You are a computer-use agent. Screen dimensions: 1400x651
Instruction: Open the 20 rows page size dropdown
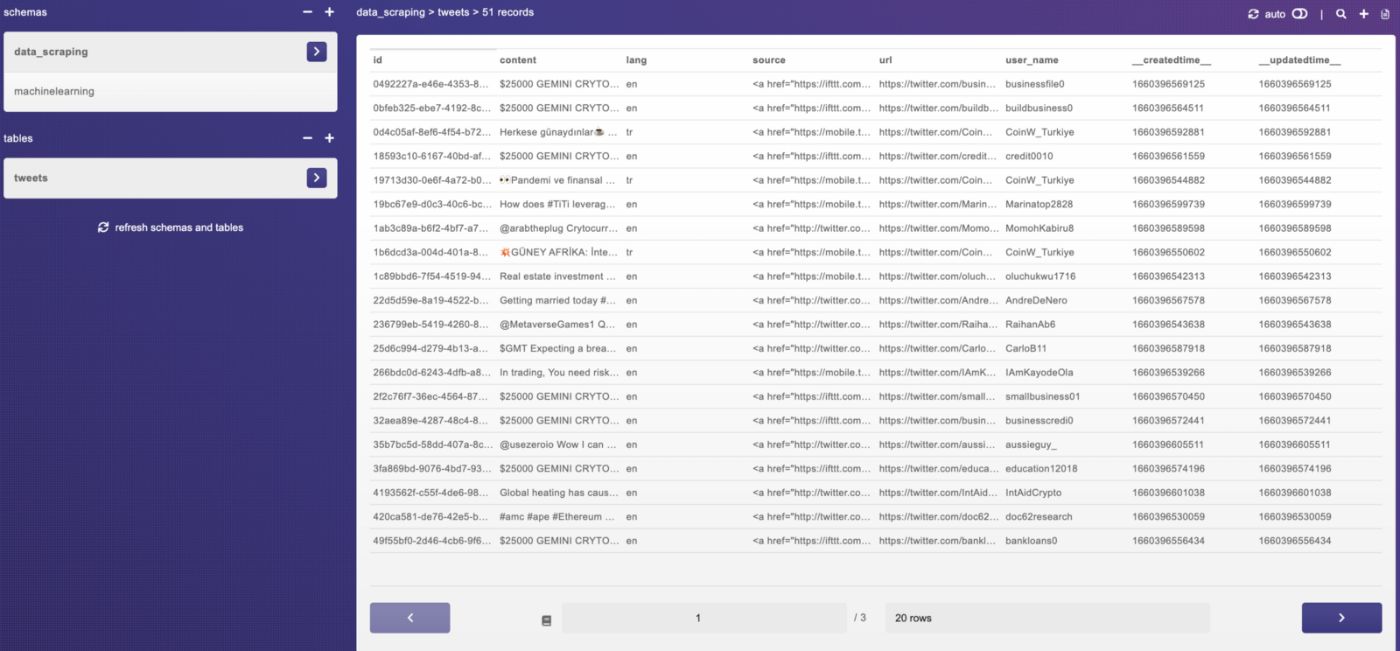click(x=1046, y=618)
